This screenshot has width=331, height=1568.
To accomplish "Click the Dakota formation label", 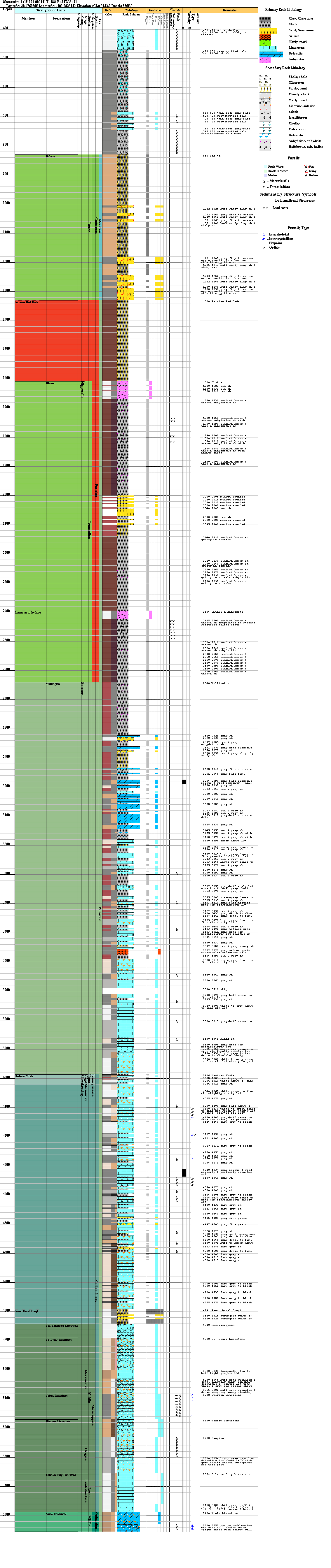I will click(x=50, y=157).
